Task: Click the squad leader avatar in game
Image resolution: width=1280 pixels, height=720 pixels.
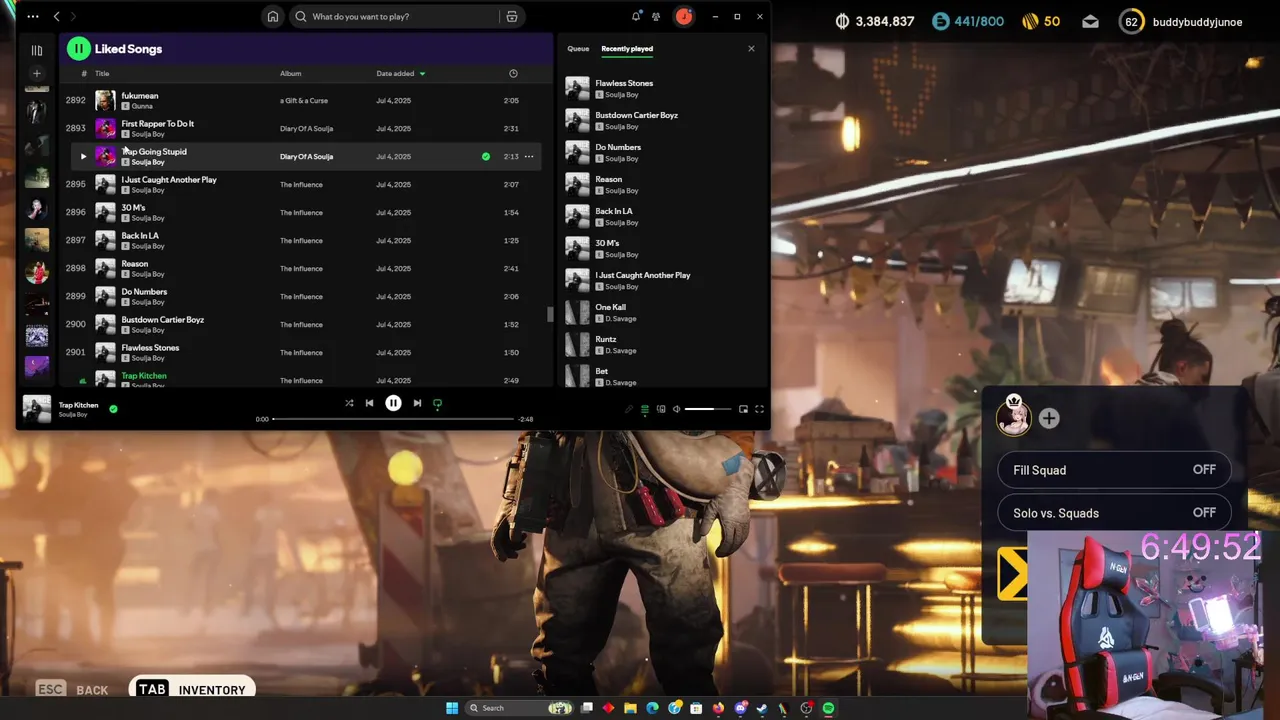Action: [1013, 417]
